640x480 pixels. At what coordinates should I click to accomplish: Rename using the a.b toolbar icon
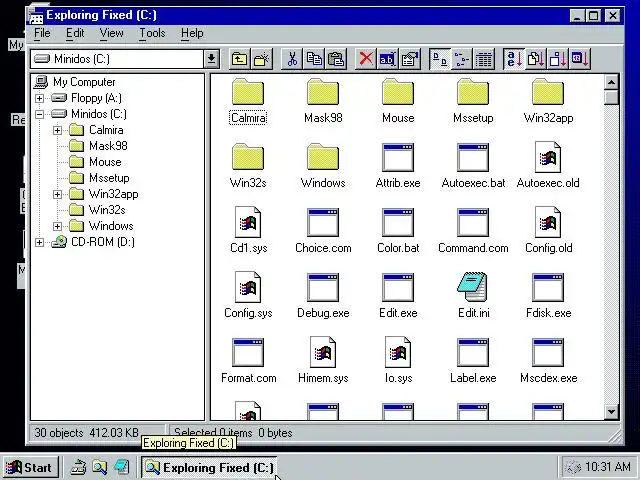point(387,59)
